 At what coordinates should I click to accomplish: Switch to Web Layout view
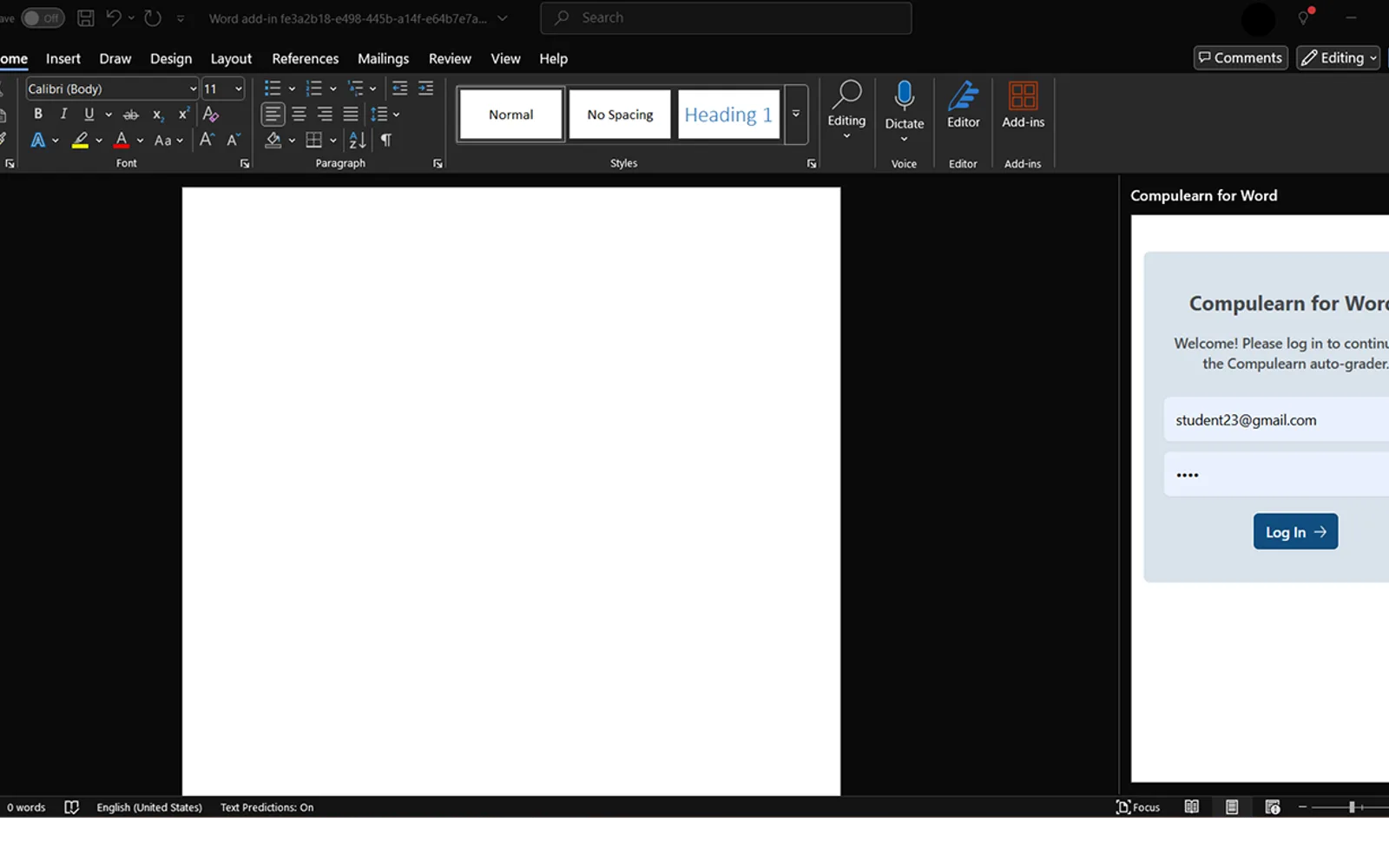[x=1273, y=807]
